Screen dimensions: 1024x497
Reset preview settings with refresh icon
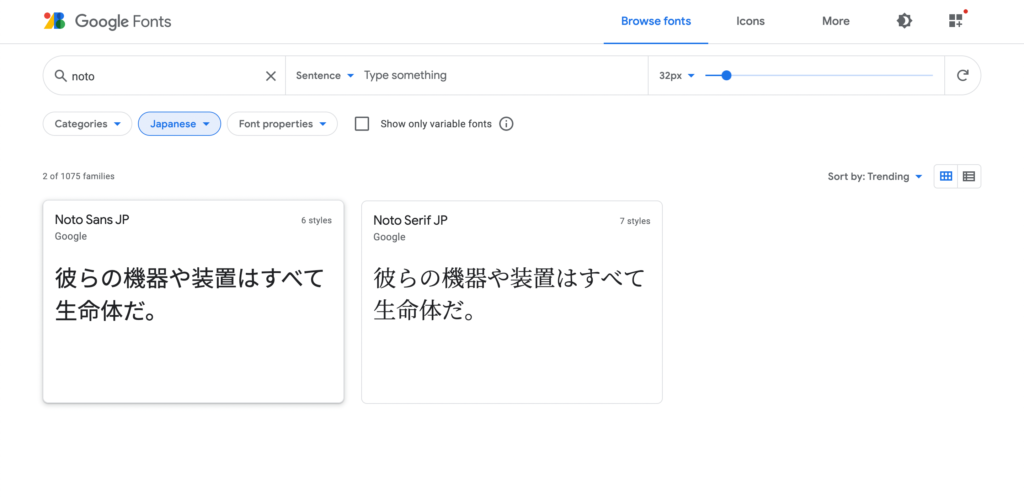[962, 76]
